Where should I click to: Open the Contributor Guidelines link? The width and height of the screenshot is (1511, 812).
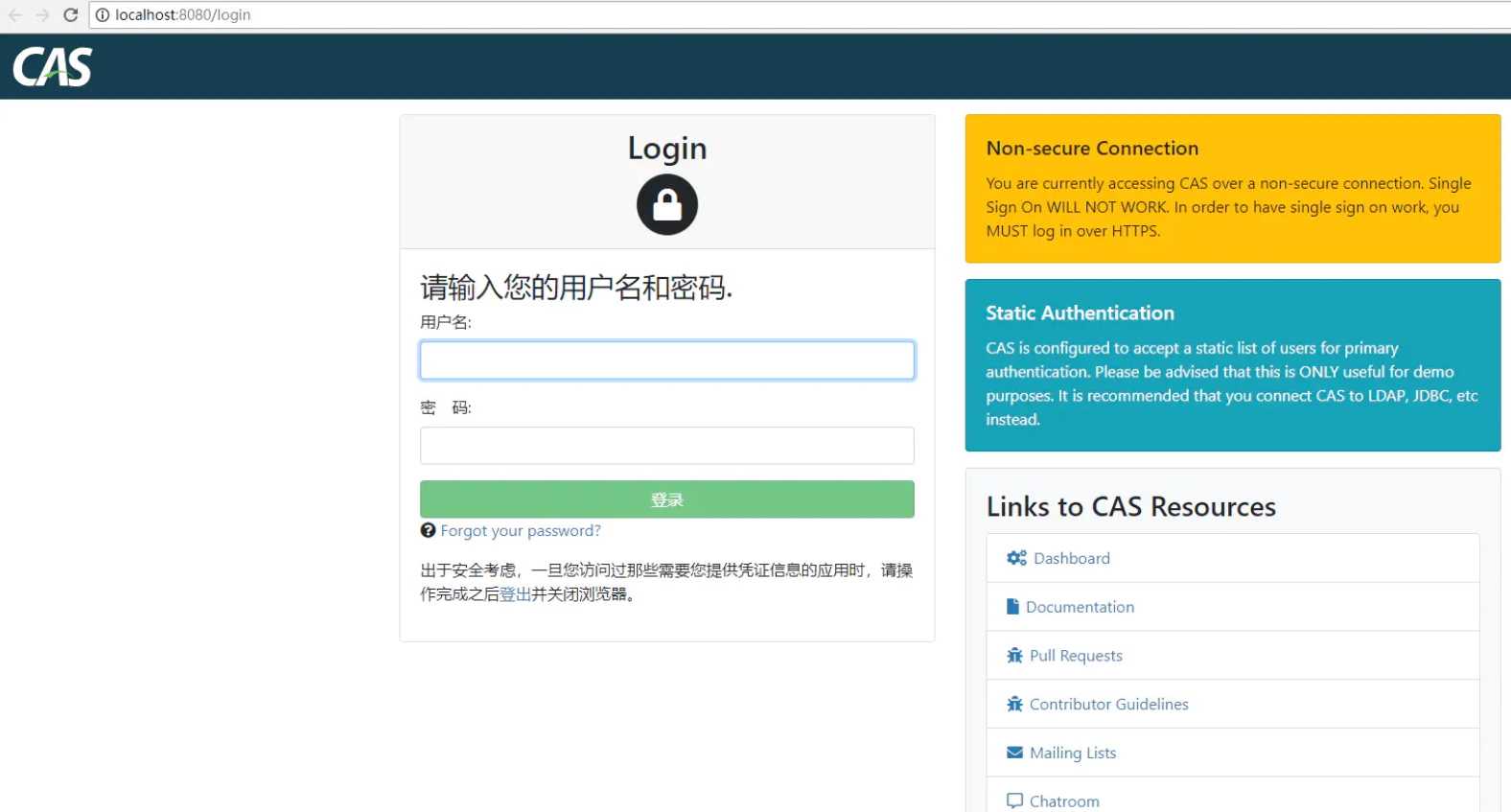[x=1109, y=705]
